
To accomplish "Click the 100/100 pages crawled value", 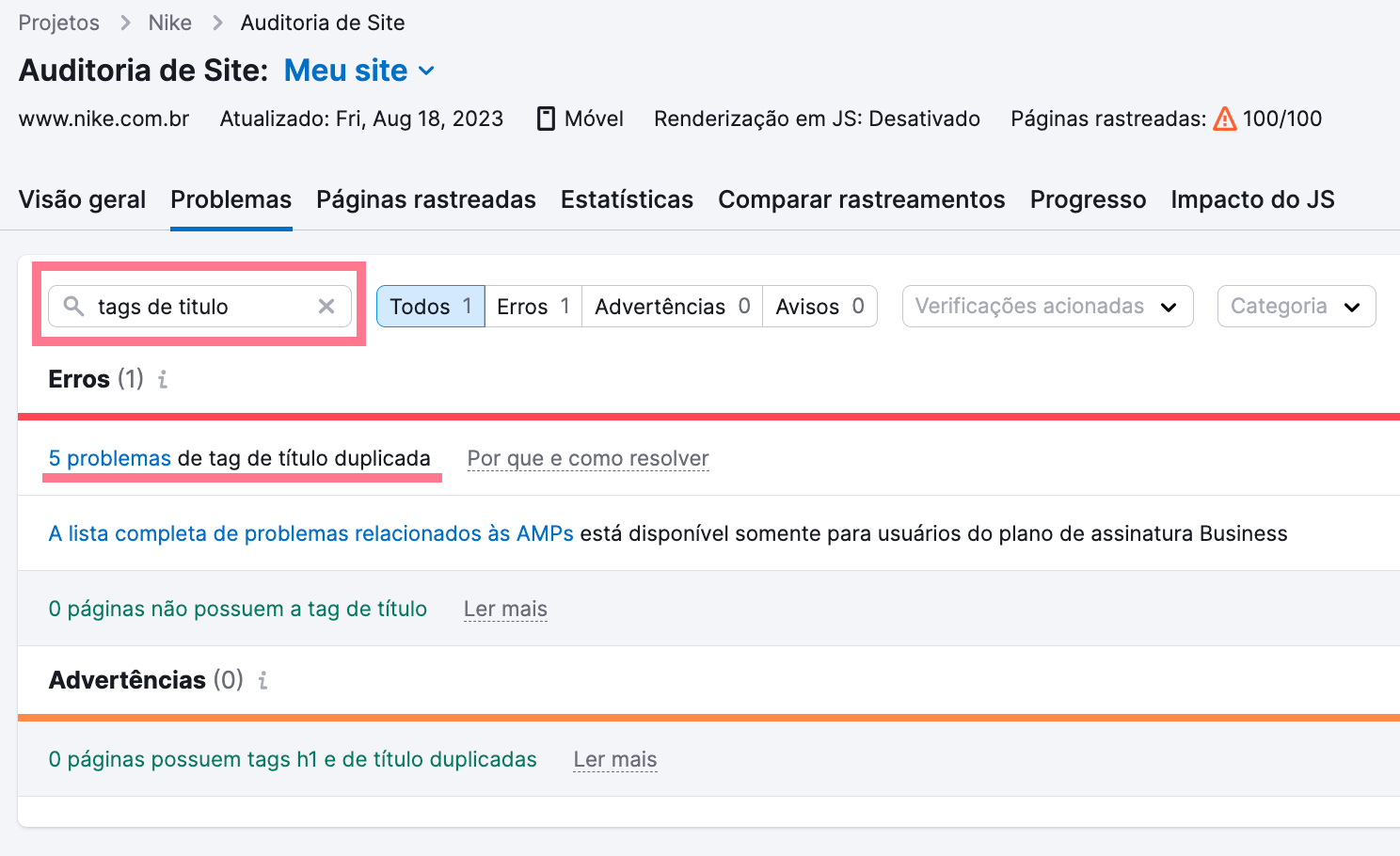I will 1282,119.
